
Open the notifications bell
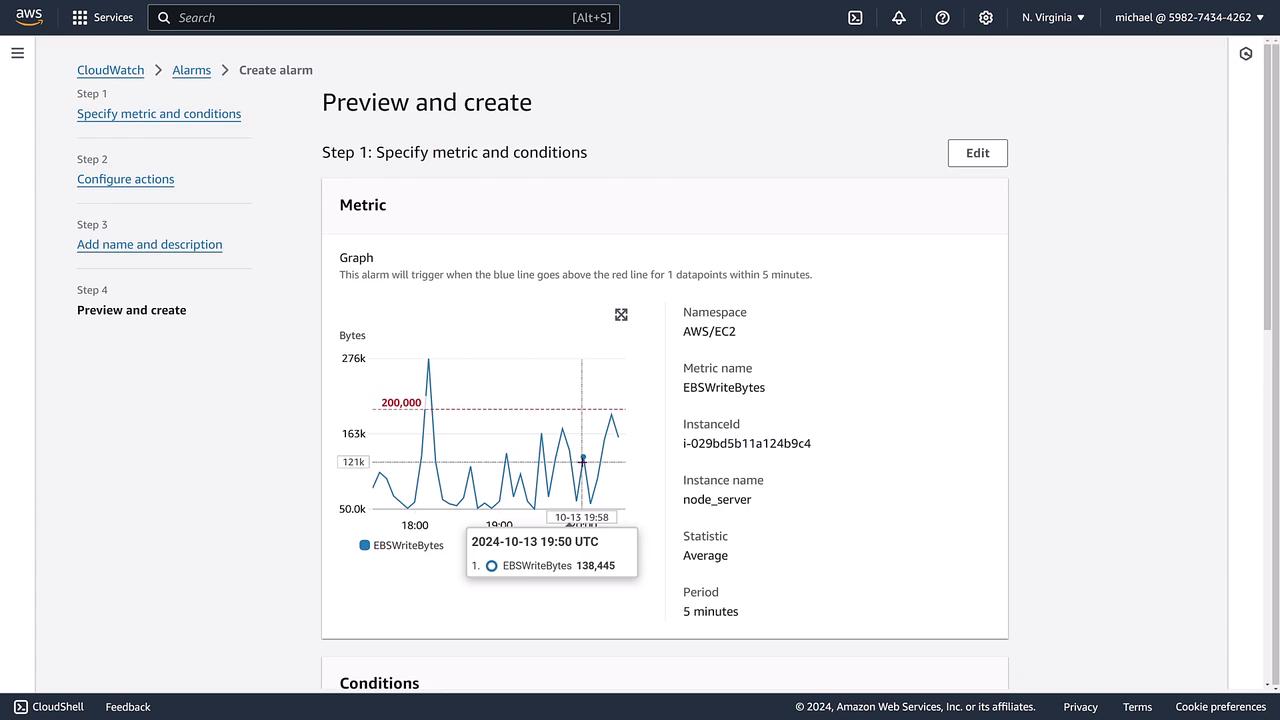pos(899,17)
